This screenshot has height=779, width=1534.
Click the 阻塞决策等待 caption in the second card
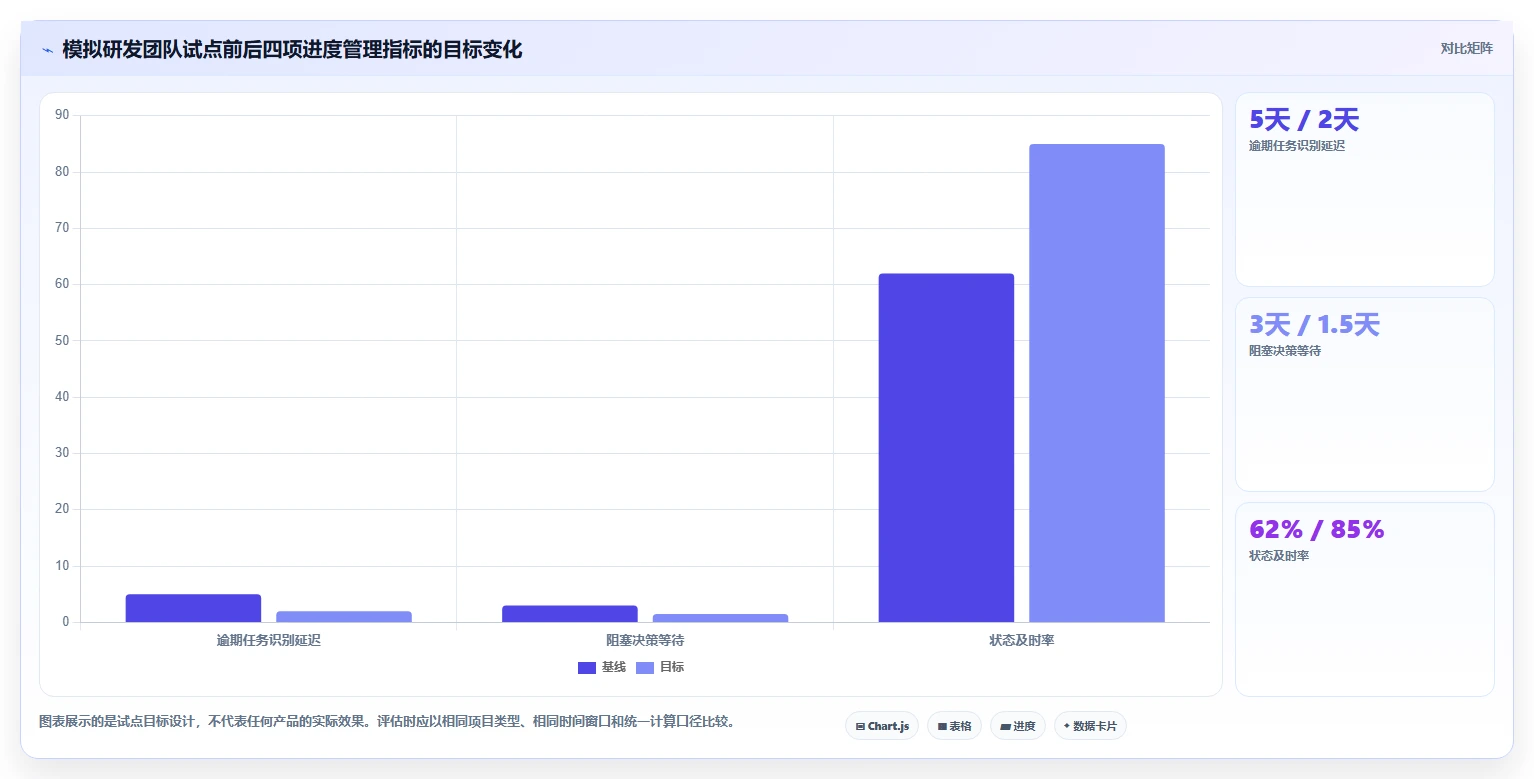point(1285,351)
